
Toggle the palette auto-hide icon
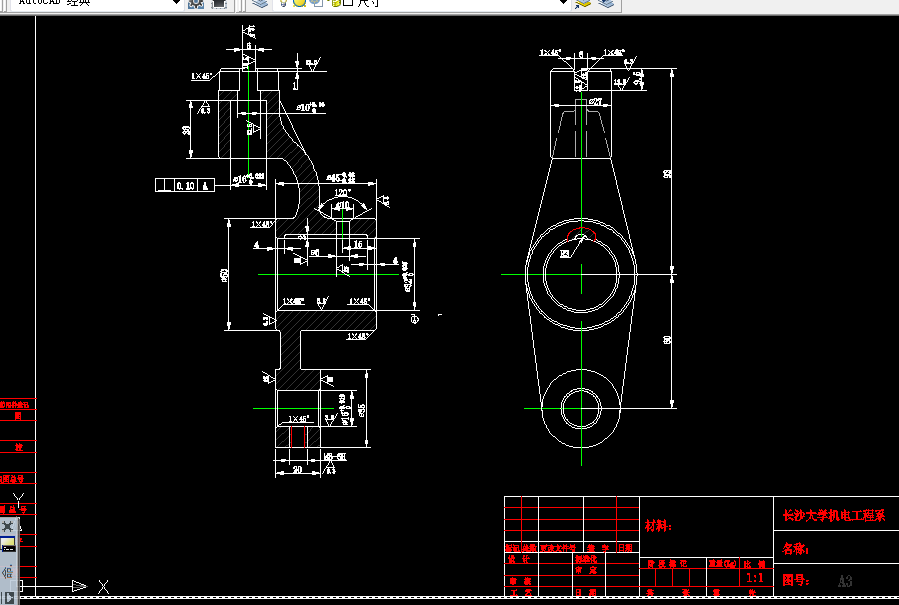click(x=7, y=572)
